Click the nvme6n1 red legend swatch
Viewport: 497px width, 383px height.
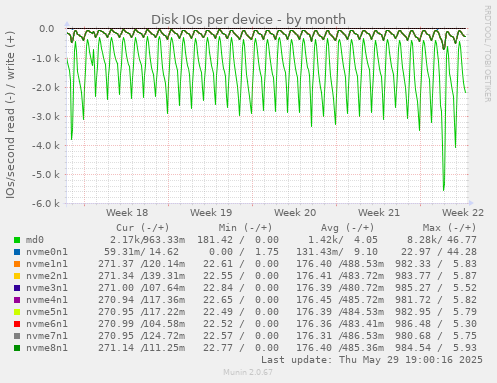[x=17, y=324]
